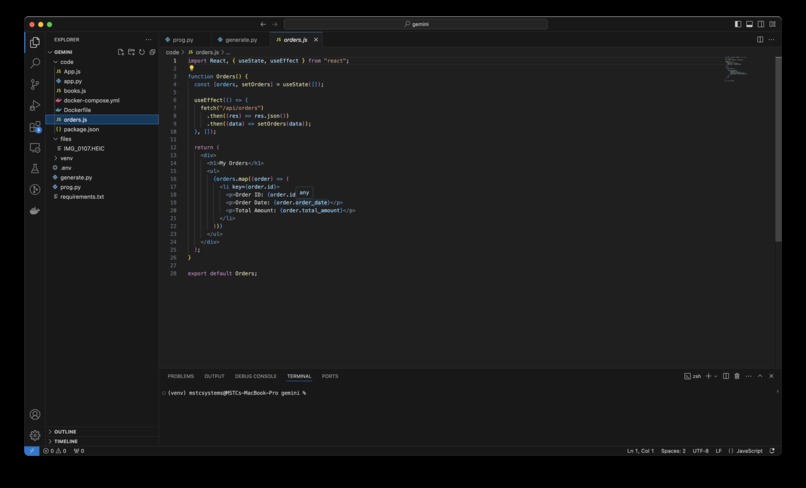Click the notifications status bar icon

pyautogui.click(x=772, y=451)
